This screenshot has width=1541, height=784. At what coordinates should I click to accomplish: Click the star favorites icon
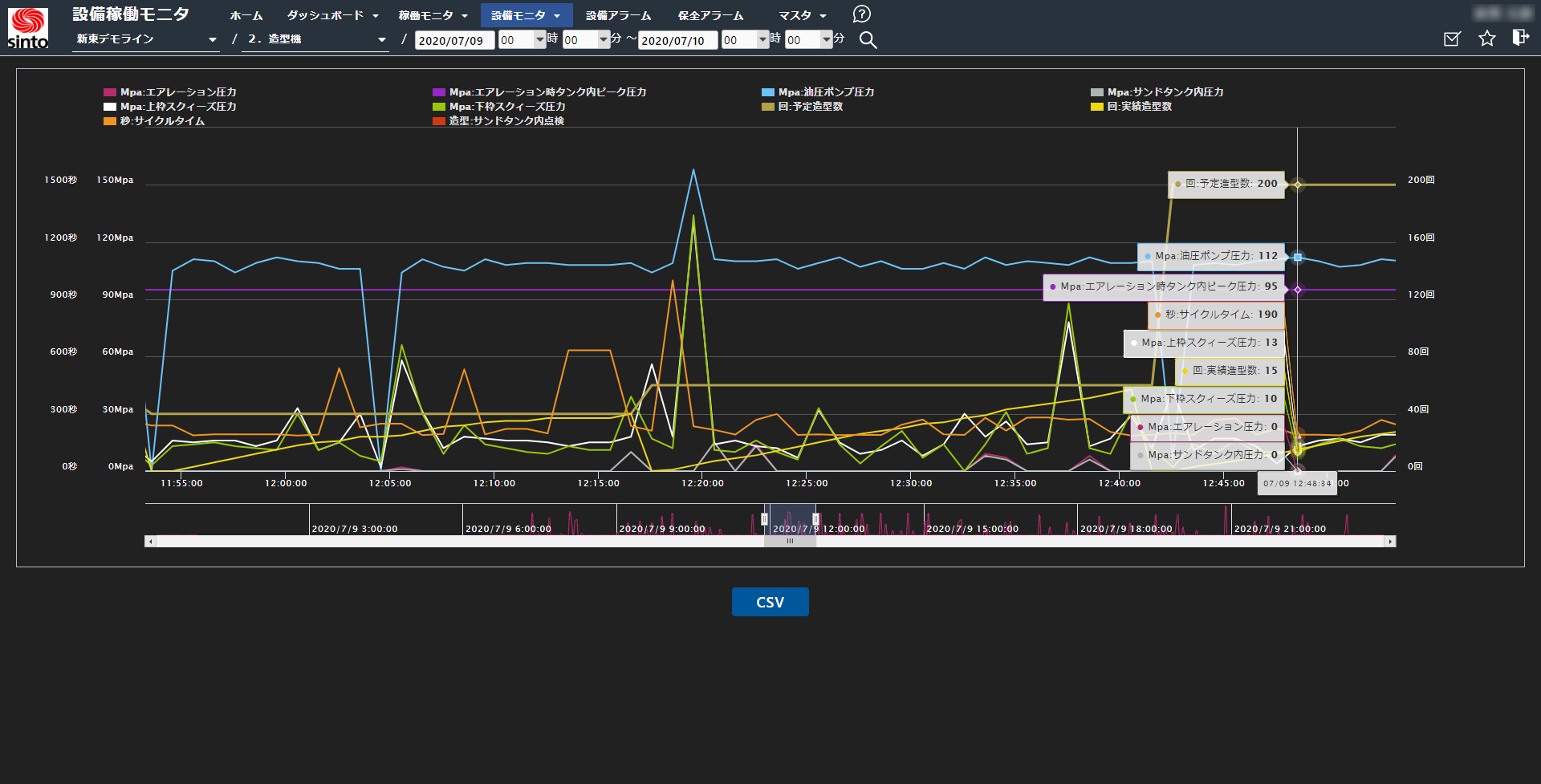click(x=1487, y=39)
